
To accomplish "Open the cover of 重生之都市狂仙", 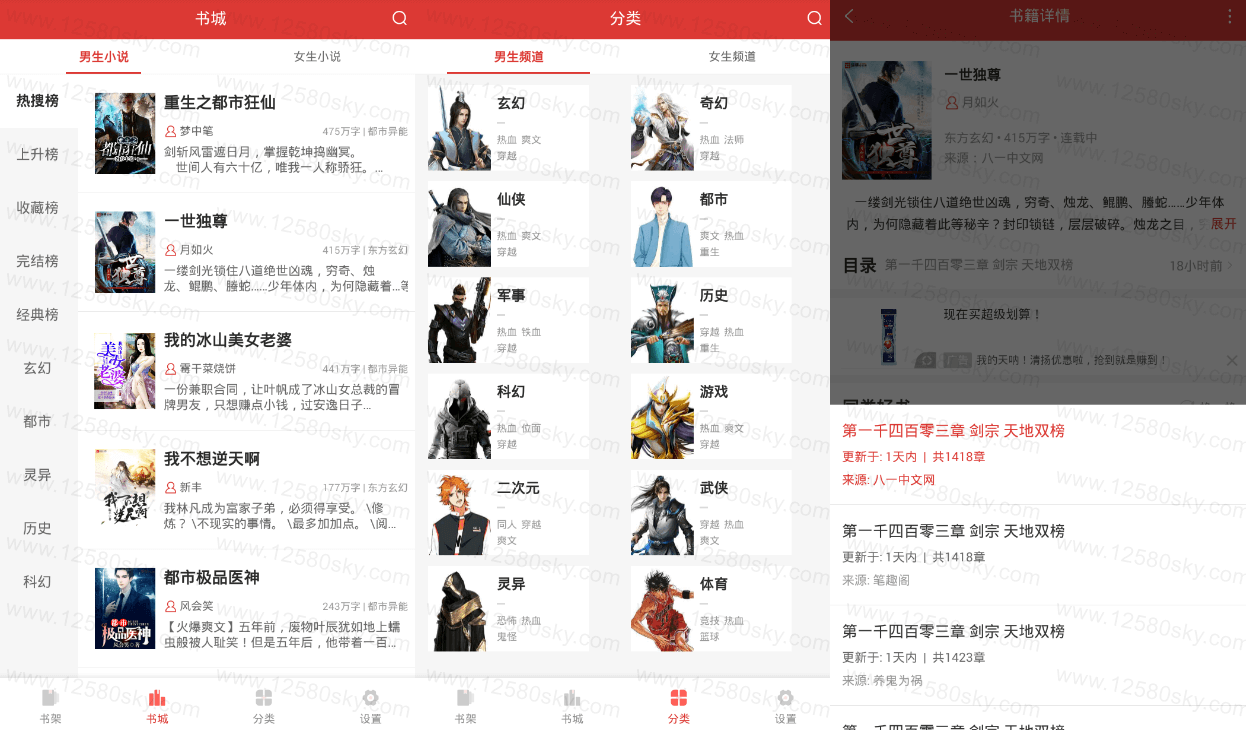I will [125, 133].
